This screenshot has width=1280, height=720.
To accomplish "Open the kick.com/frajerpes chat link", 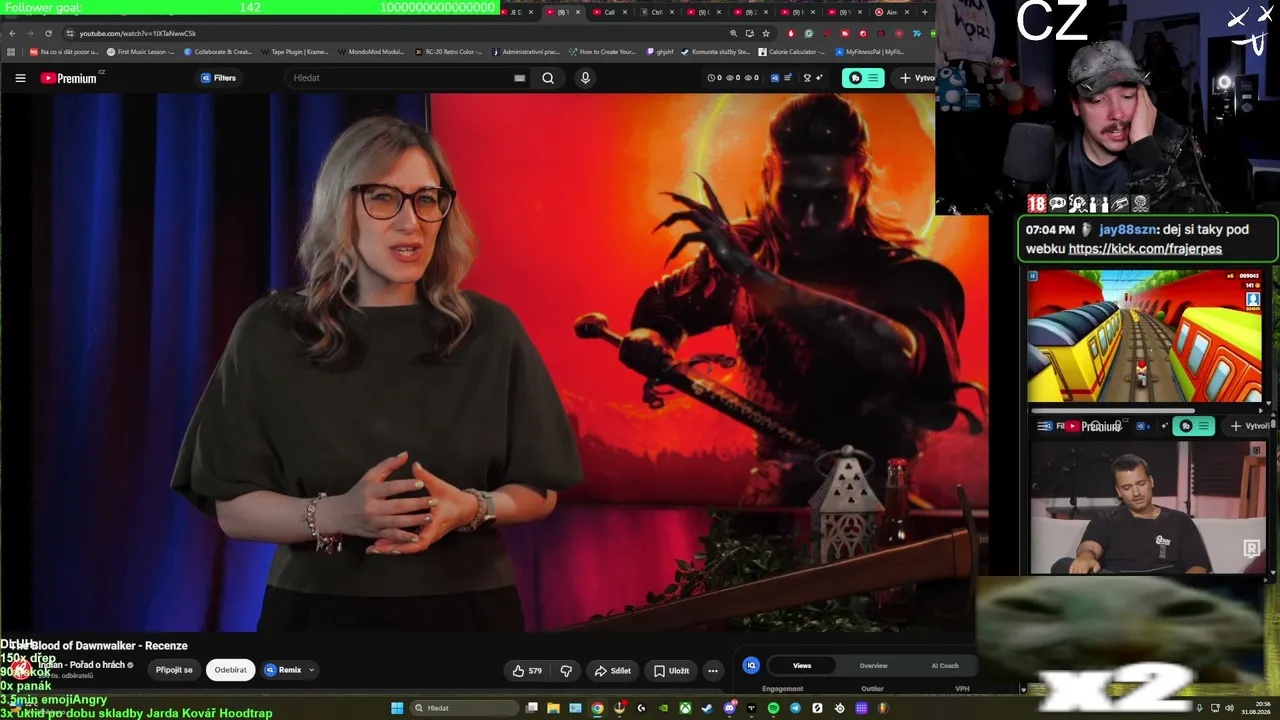I will [1145, 249].
